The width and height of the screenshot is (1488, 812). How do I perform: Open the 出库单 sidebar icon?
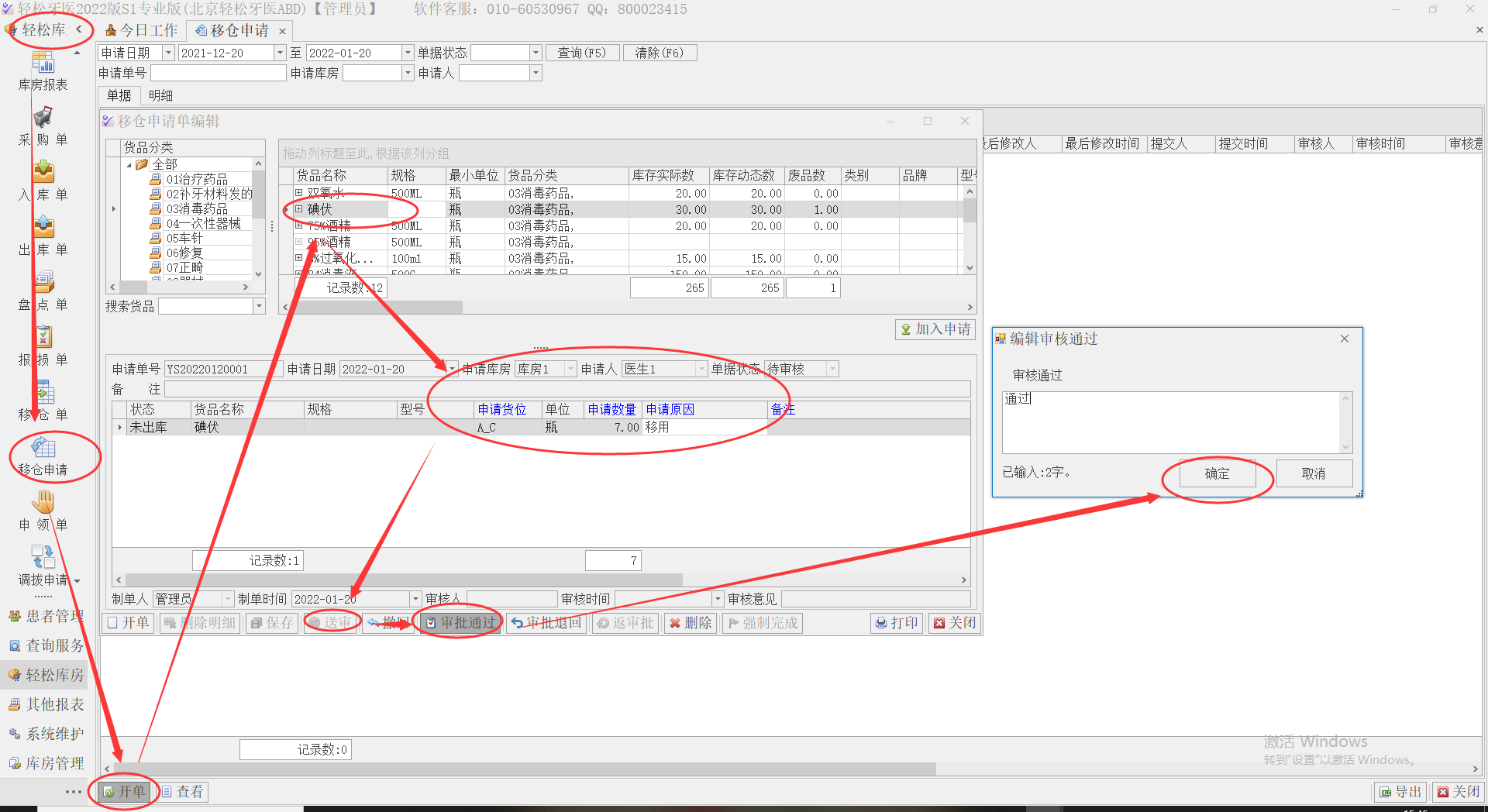click(x=43, y=227)
